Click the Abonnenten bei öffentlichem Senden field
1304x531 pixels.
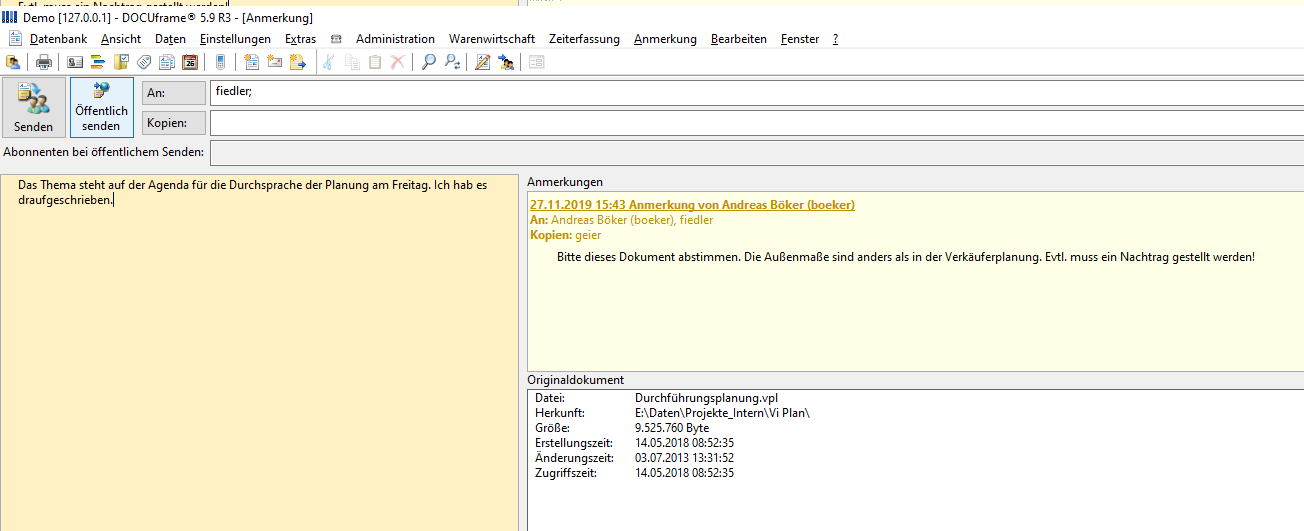(x=757, y=152)
